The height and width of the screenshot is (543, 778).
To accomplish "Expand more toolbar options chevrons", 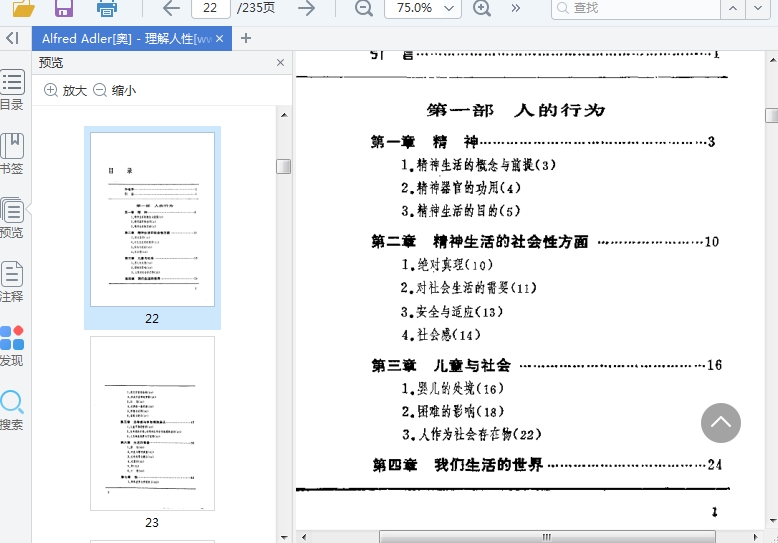I will [x=516, y=8].
